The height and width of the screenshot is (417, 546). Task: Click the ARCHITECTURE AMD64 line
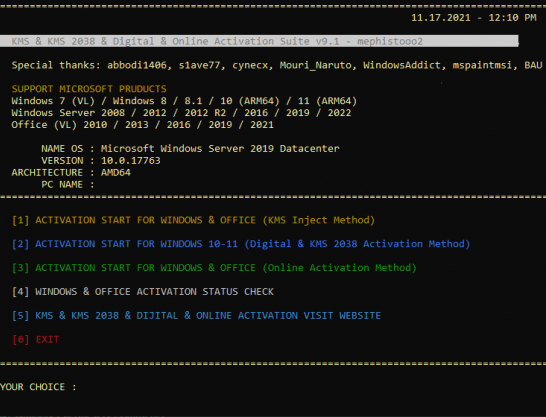pyautogui.click(x=71, y=173)
